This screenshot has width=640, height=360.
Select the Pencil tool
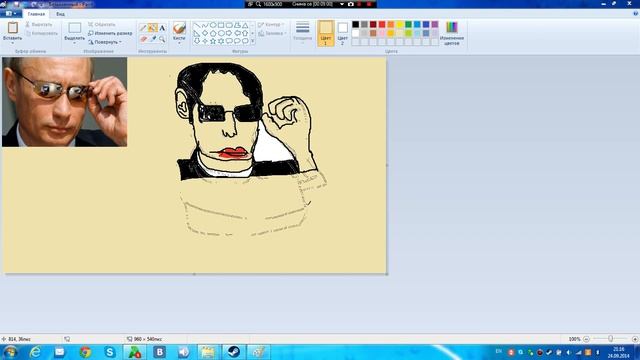(x=143, y=28)
